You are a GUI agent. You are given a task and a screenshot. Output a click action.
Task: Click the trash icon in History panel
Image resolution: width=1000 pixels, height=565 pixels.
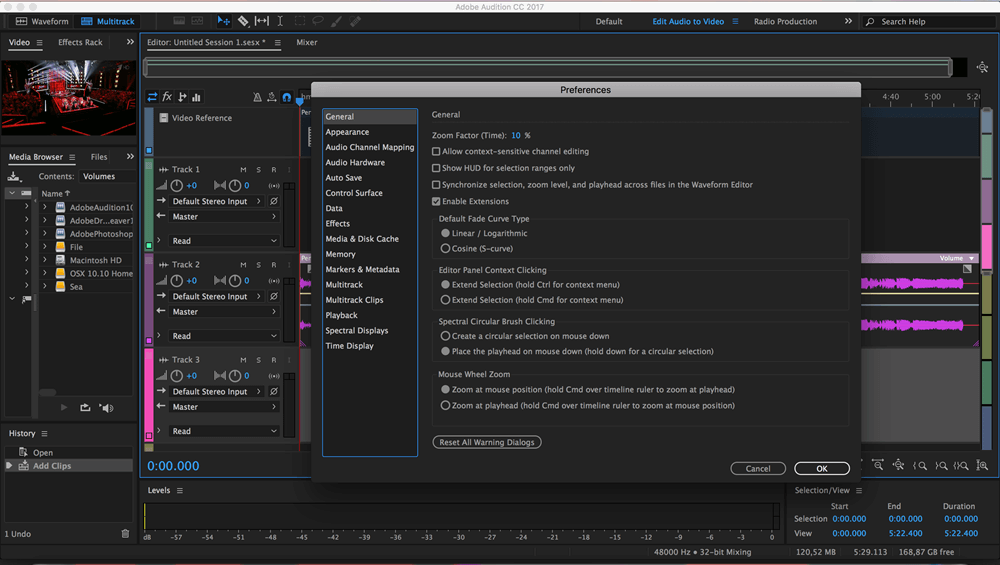click(x=125, y=534)
